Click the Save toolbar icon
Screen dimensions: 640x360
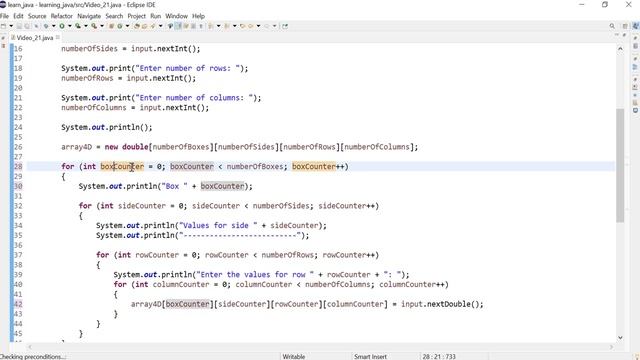(19, 26)
